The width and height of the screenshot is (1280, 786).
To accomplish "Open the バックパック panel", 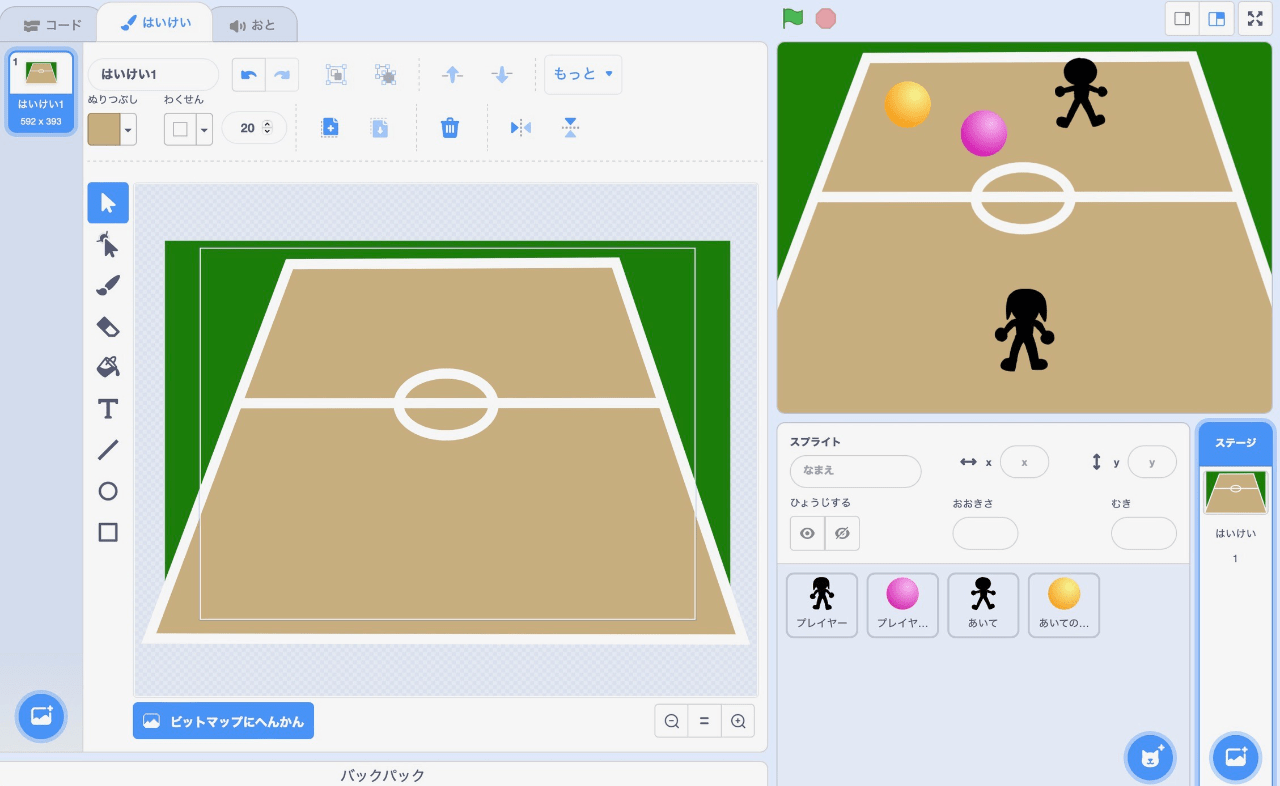I will click(x=383, y=775).
